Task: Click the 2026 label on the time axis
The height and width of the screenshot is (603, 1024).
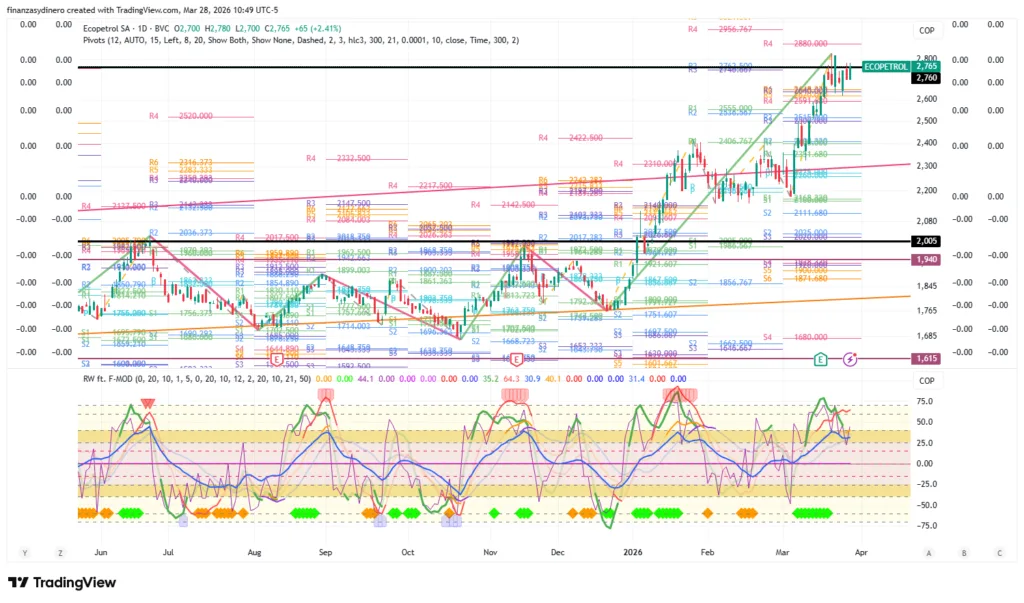Action: pyautogui.click(x=631, y=552)
